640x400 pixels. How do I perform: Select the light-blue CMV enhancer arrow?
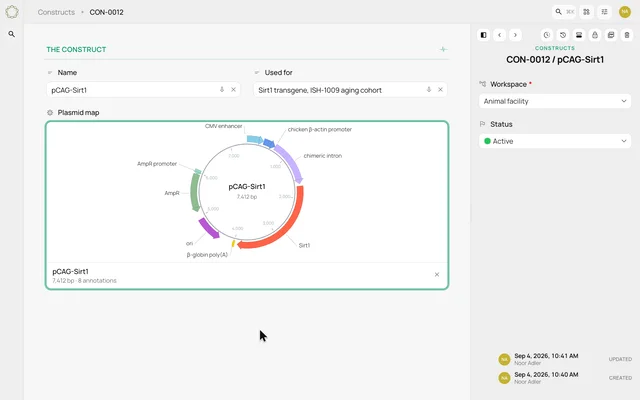point(255,140)
